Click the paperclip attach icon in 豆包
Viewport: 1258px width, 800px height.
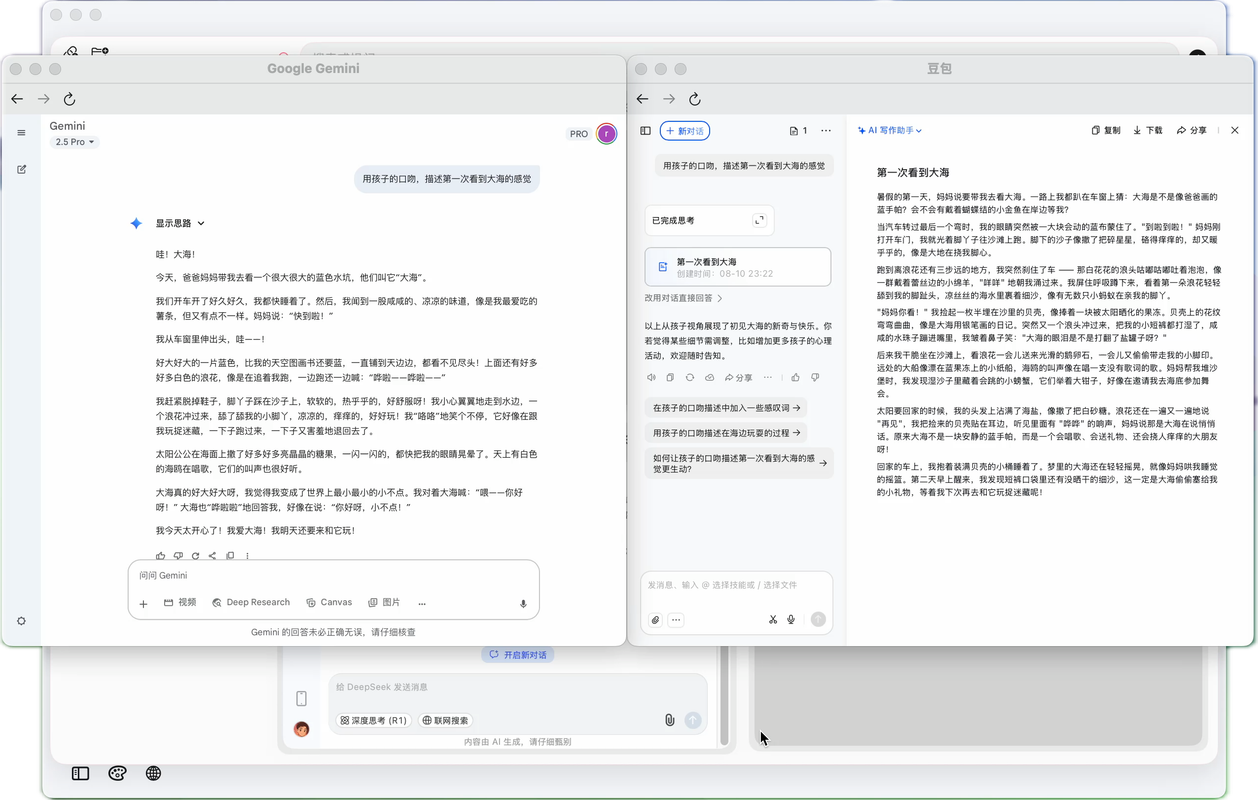pos(655,620)
